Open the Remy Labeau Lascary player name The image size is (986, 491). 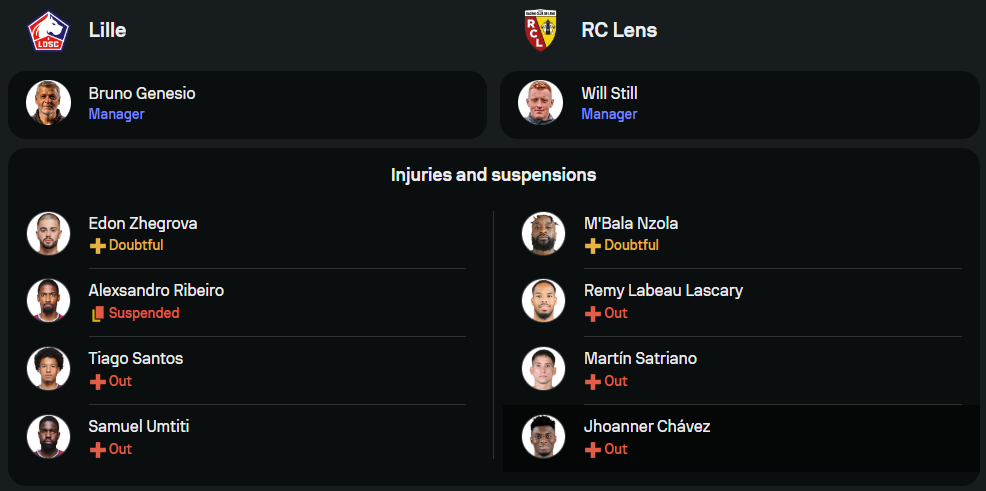click(663, 291)
